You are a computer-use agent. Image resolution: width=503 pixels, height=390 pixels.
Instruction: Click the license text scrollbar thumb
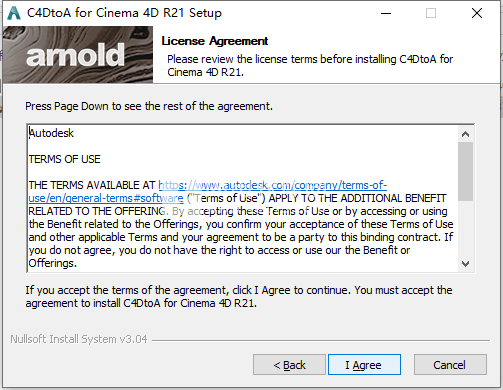(465, 171)
